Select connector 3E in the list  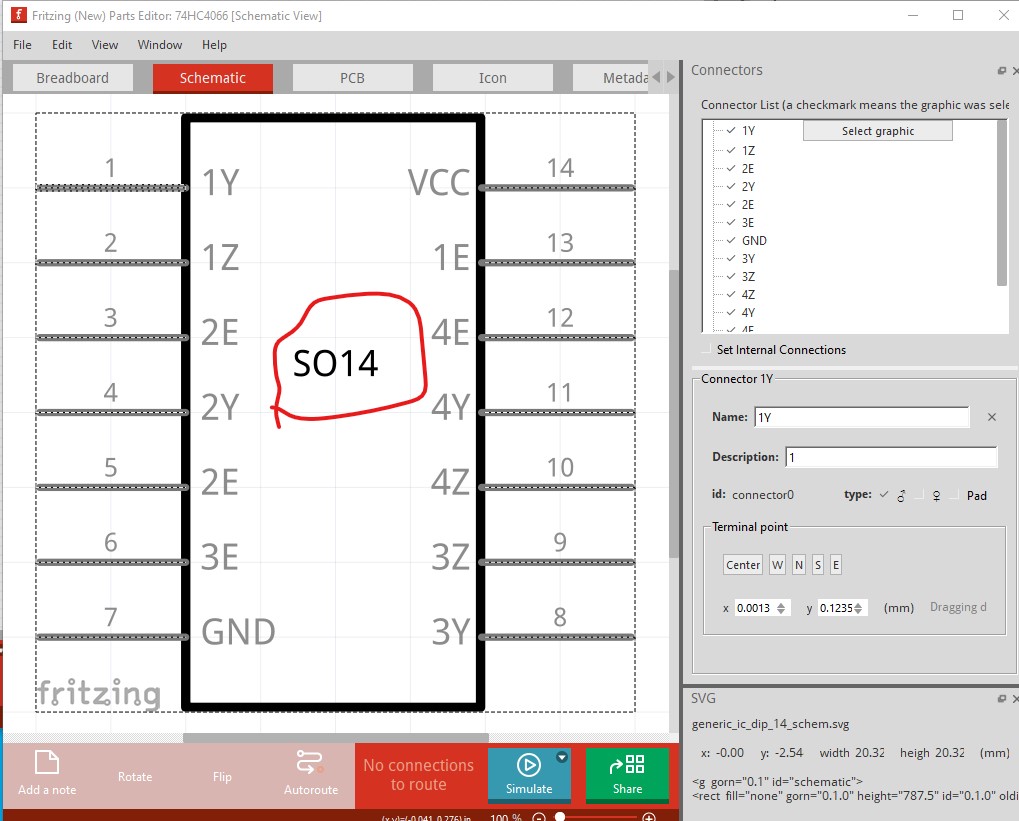pyautogui.click(x=748, y=222)
